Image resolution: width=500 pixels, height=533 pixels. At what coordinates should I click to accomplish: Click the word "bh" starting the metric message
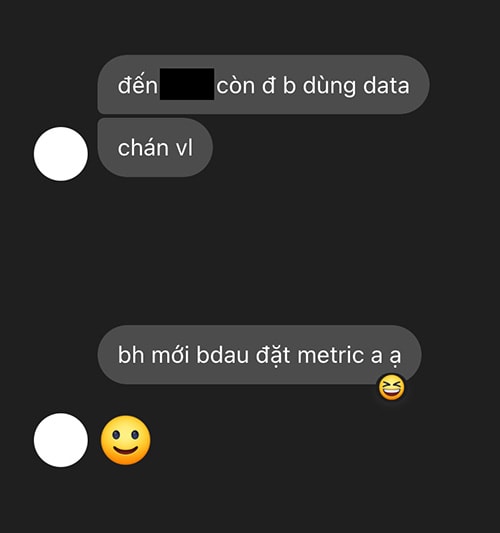[x=131, y=355]
